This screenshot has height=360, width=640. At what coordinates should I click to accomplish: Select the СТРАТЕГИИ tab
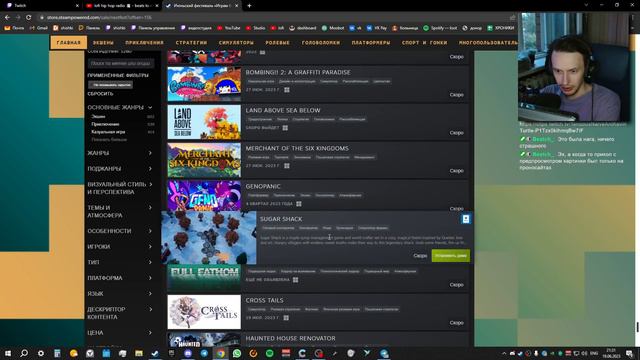[191, 42]
